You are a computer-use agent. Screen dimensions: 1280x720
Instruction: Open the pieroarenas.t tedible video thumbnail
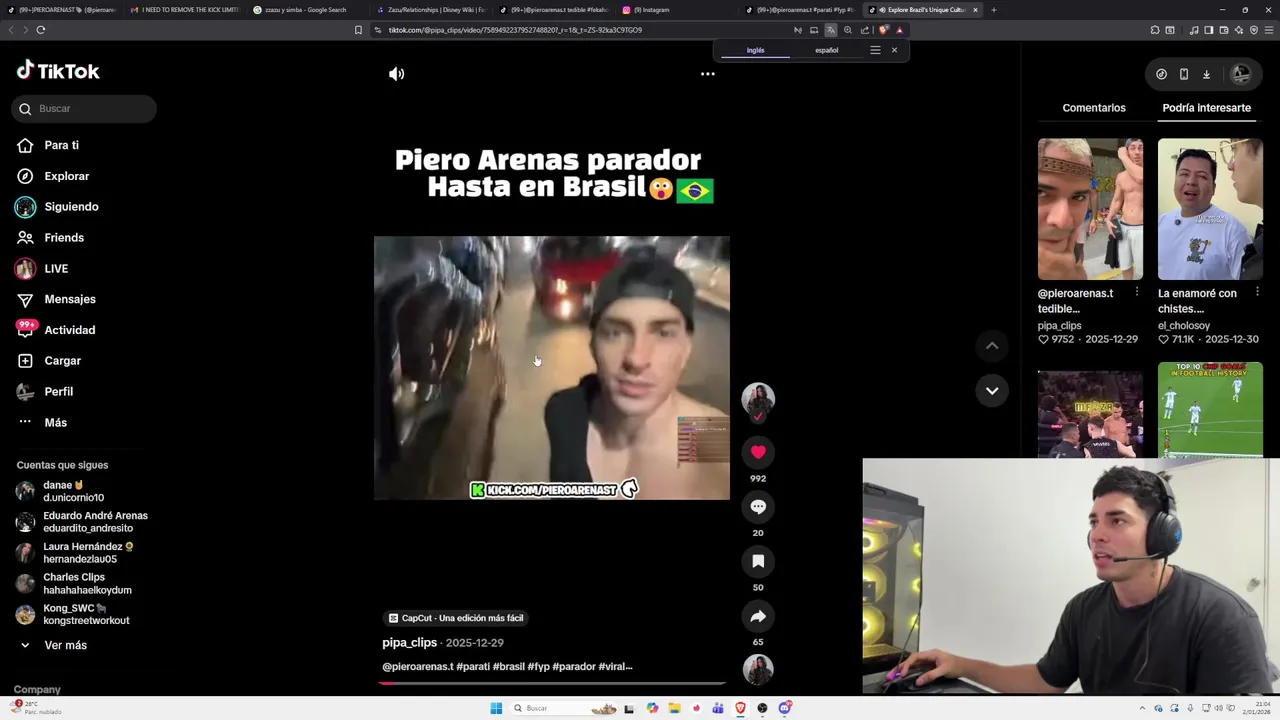1090,209
